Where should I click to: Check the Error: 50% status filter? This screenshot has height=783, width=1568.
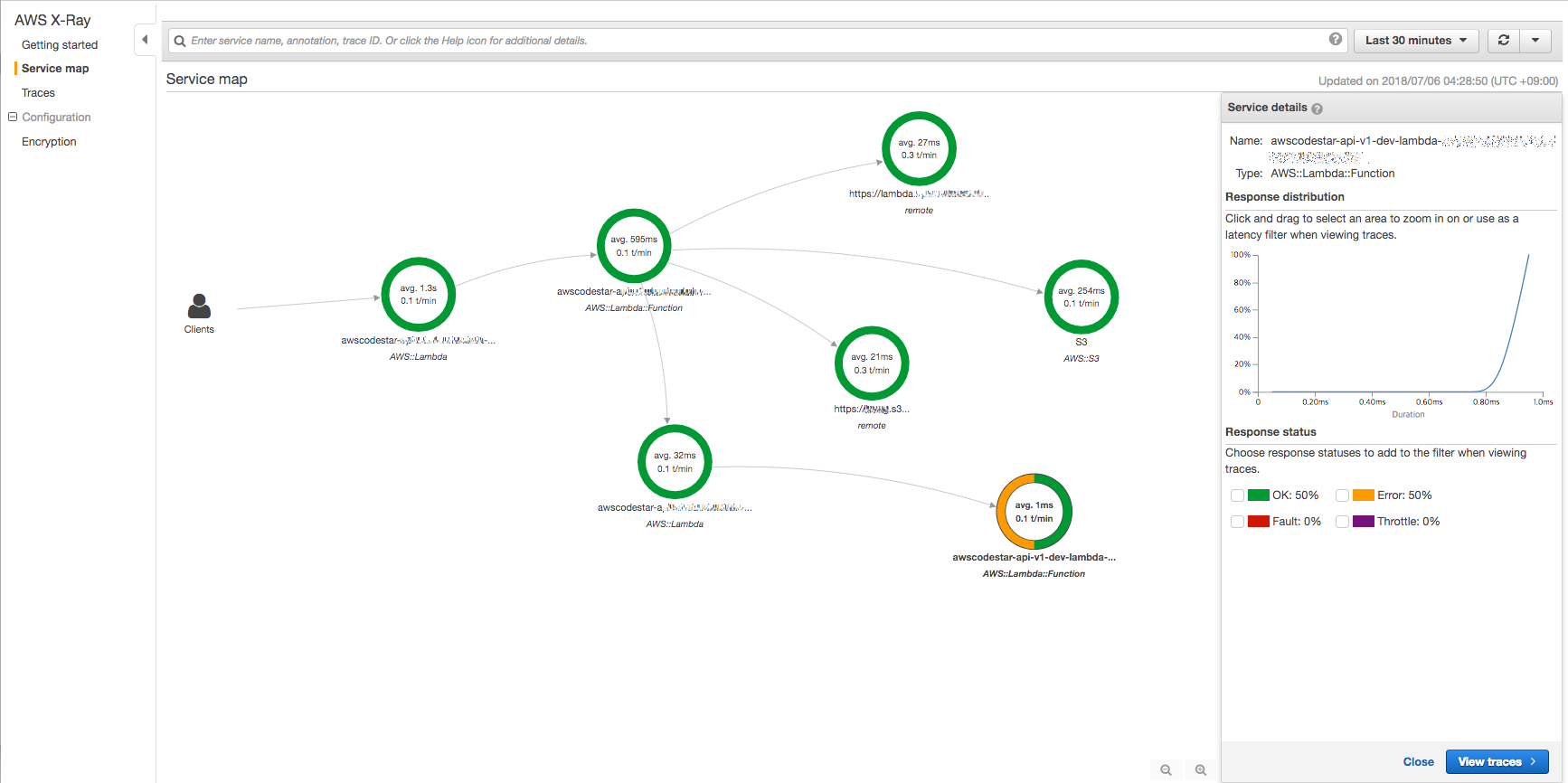click(x=1342, y=495)
